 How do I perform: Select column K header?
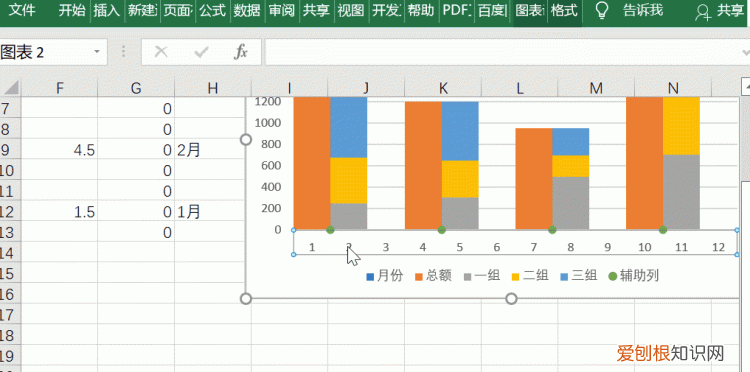443,88
